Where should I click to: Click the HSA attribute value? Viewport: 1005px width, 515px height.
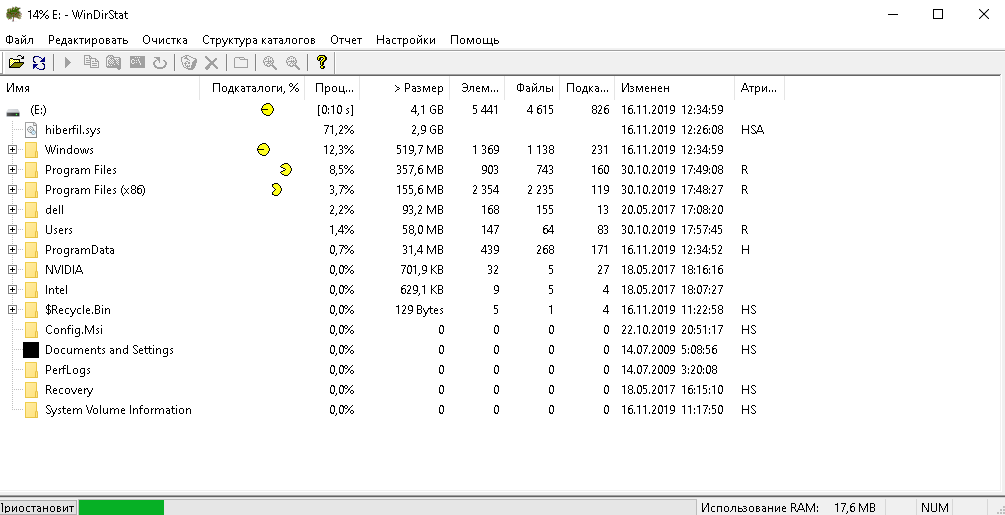click(x=752, y=130)
